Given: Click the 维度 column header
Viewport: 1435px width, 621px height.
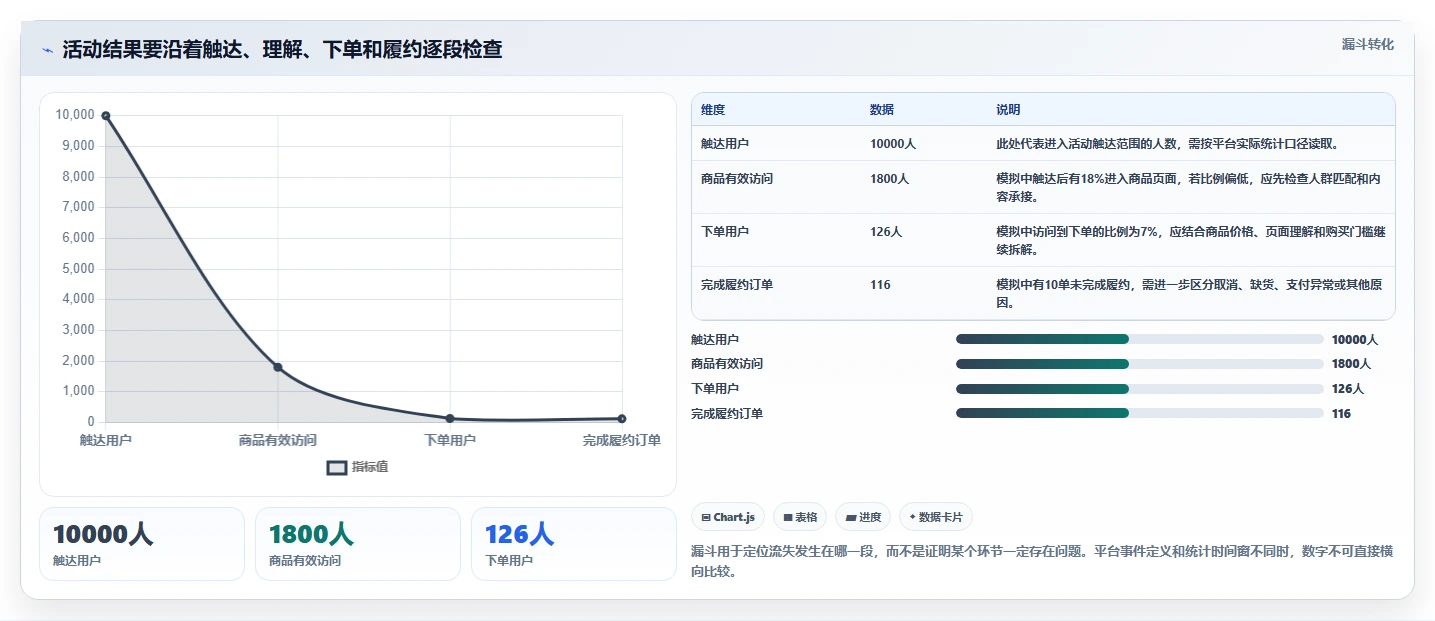Looking at the screenshot, I should point(713,109).
